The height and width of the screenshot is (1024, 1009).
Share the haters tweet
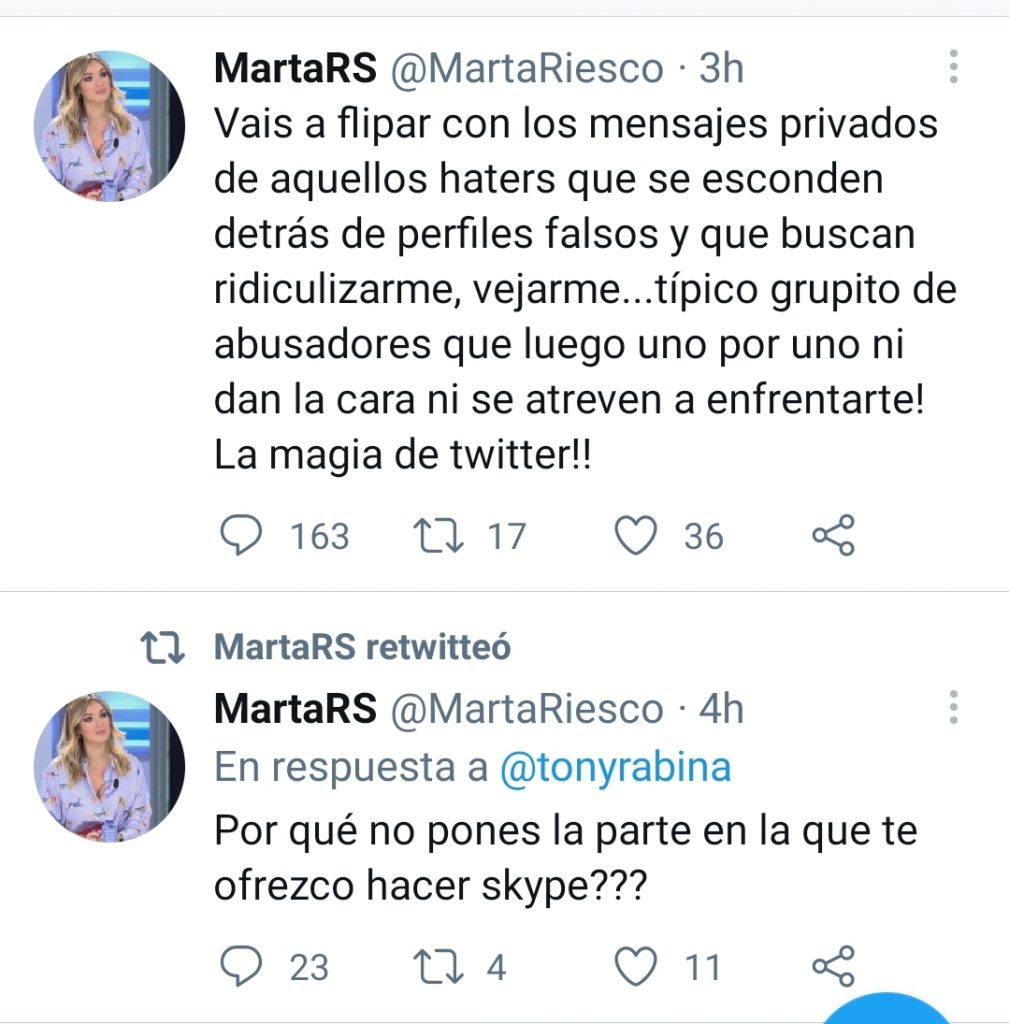pos(833,536)
